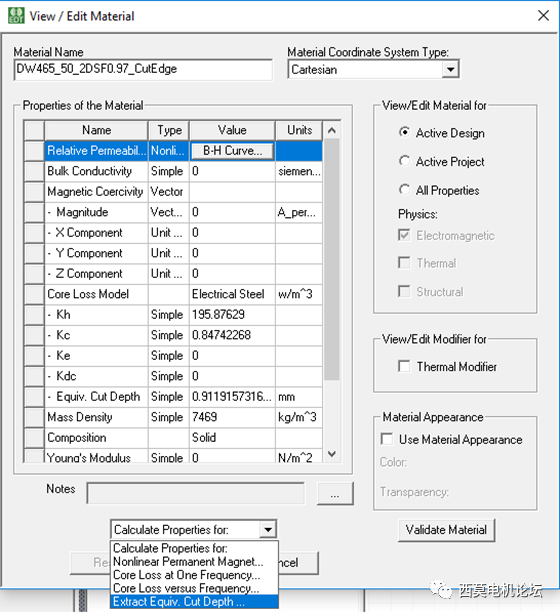The image size is (560, 615).
Task: Click the w/m^3 units cell
Action: click(299, 294)
